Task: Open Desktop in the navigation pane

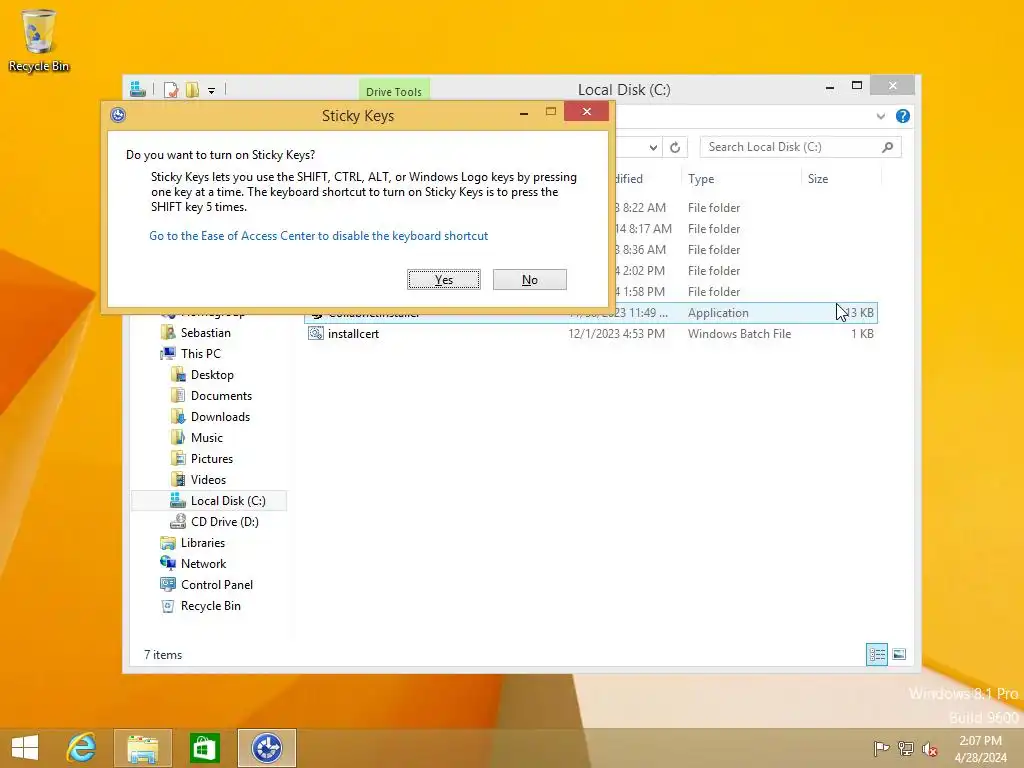Action: (212, 375)
